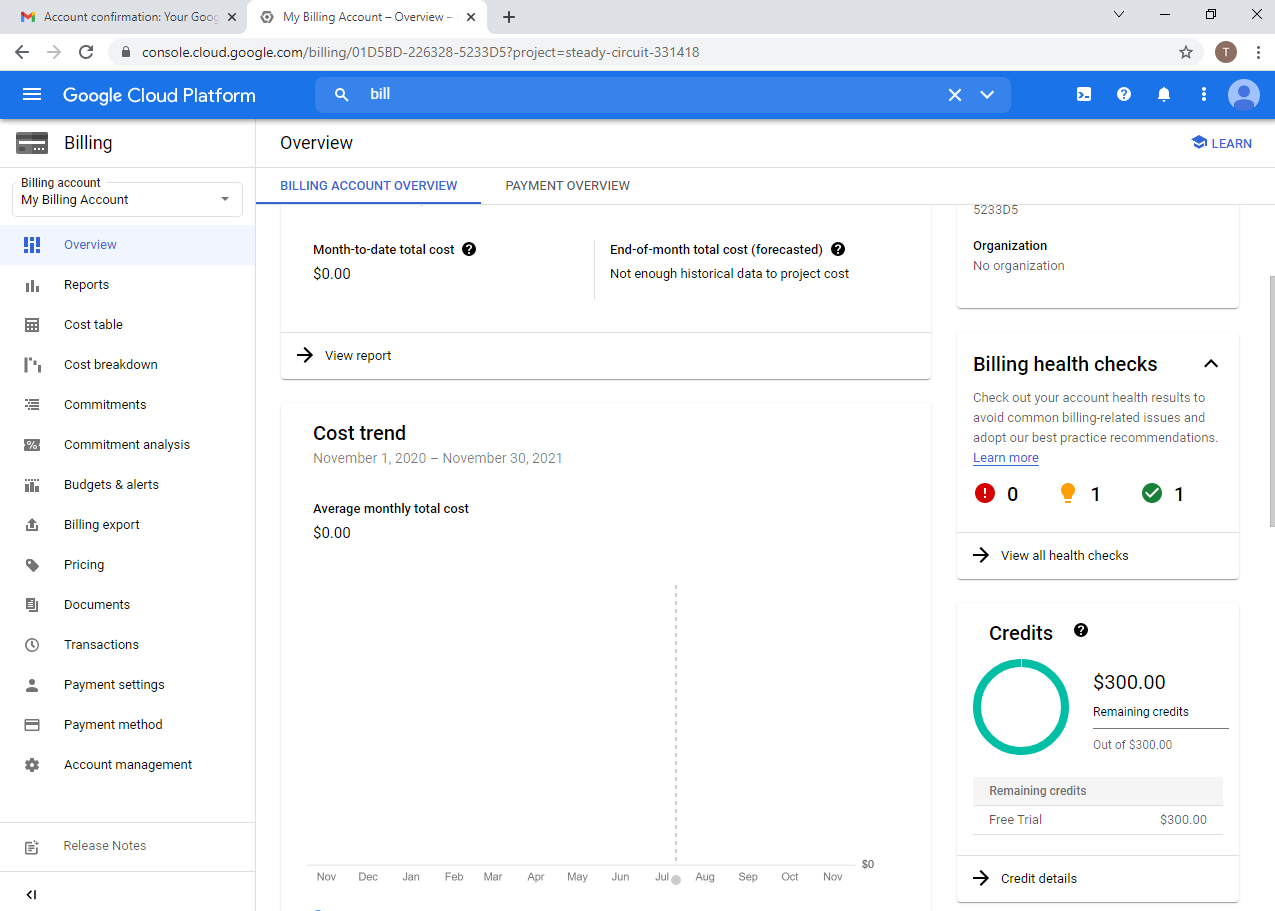Go to Overview in sidebar

(x=128, y=245)
